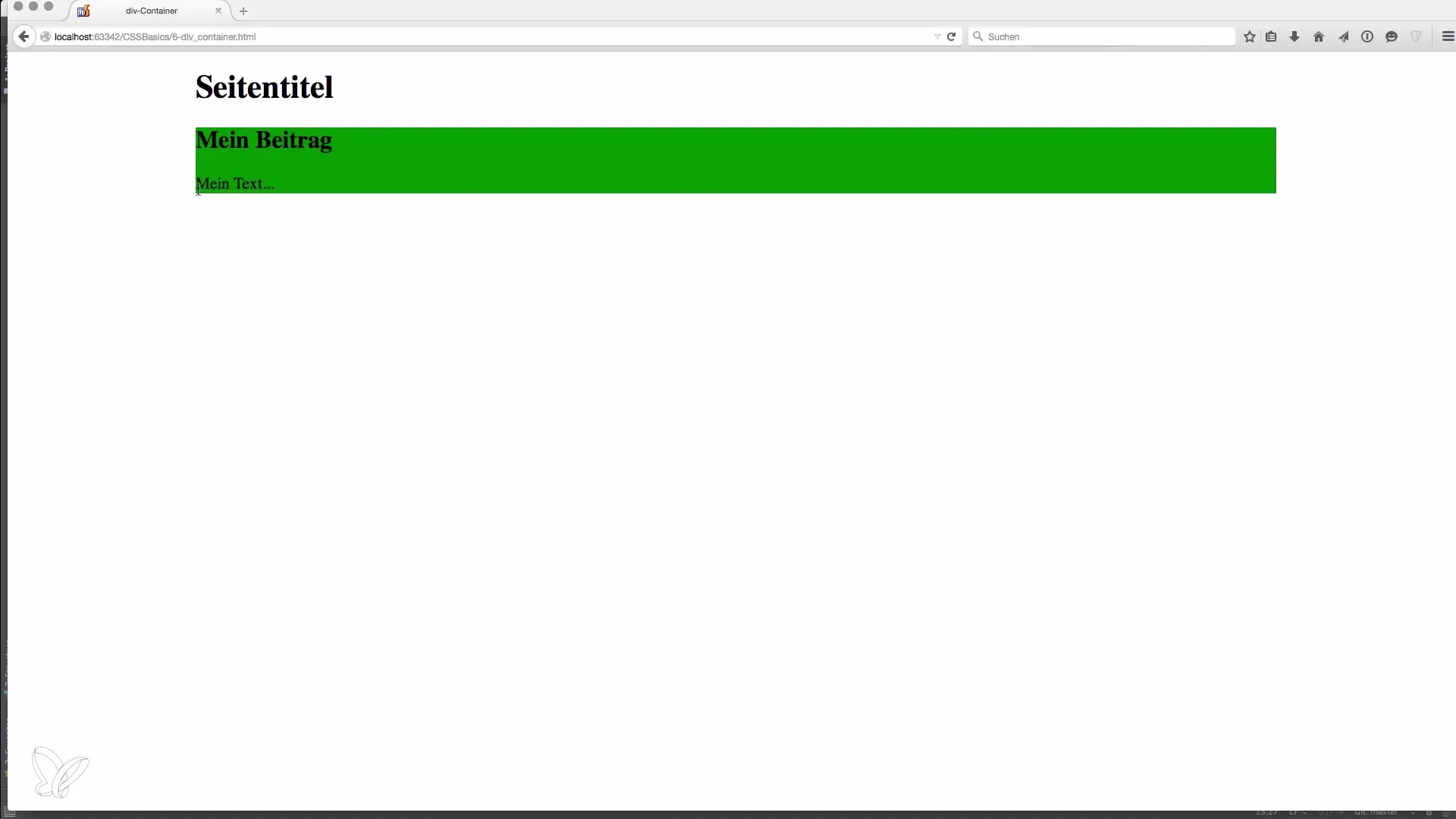Viewport: 1456px width, 819px height.
Task: Close the div-Container tab
Action: 218,11
